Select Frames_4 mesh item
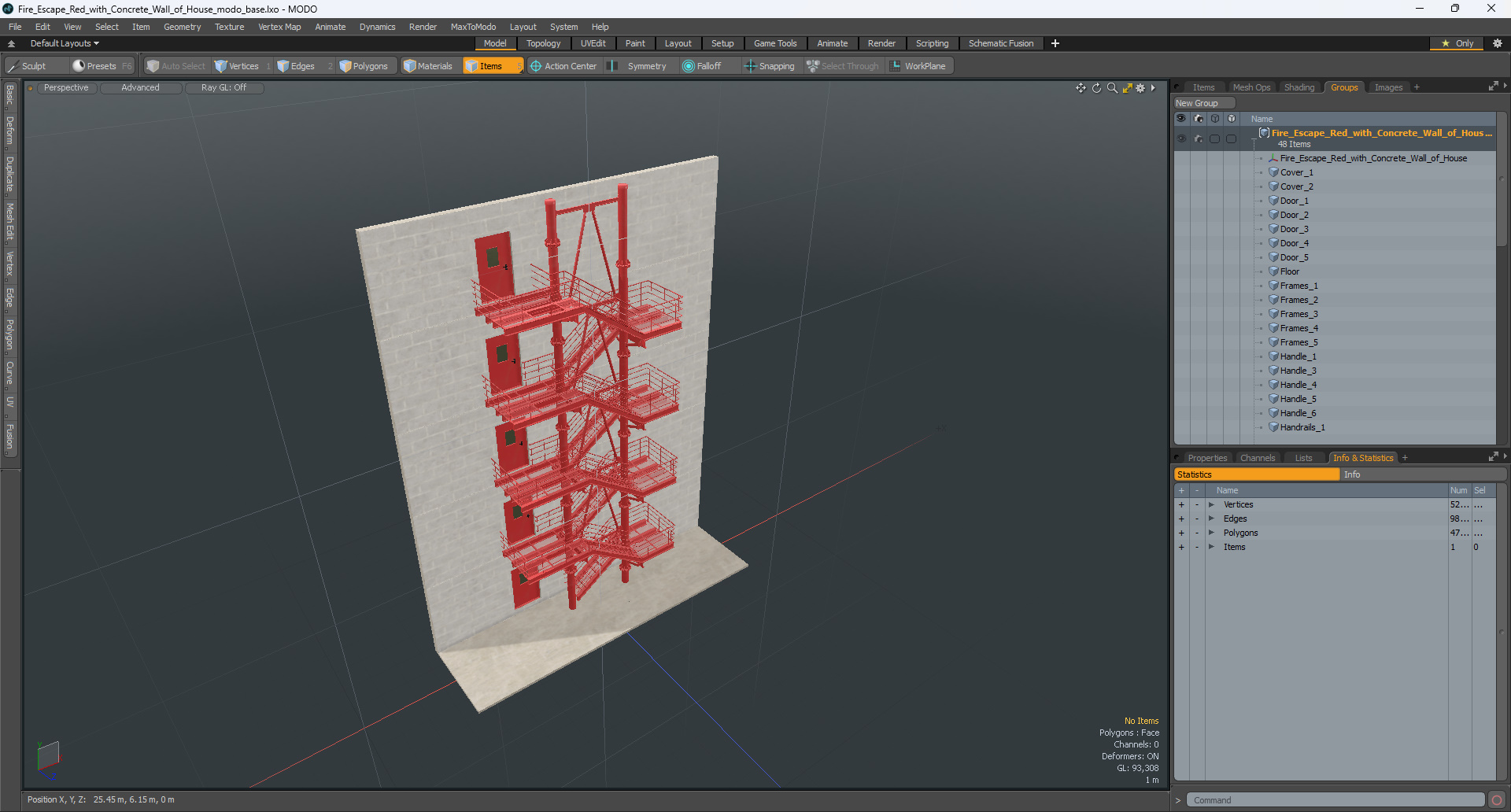 click(1299, 328)
